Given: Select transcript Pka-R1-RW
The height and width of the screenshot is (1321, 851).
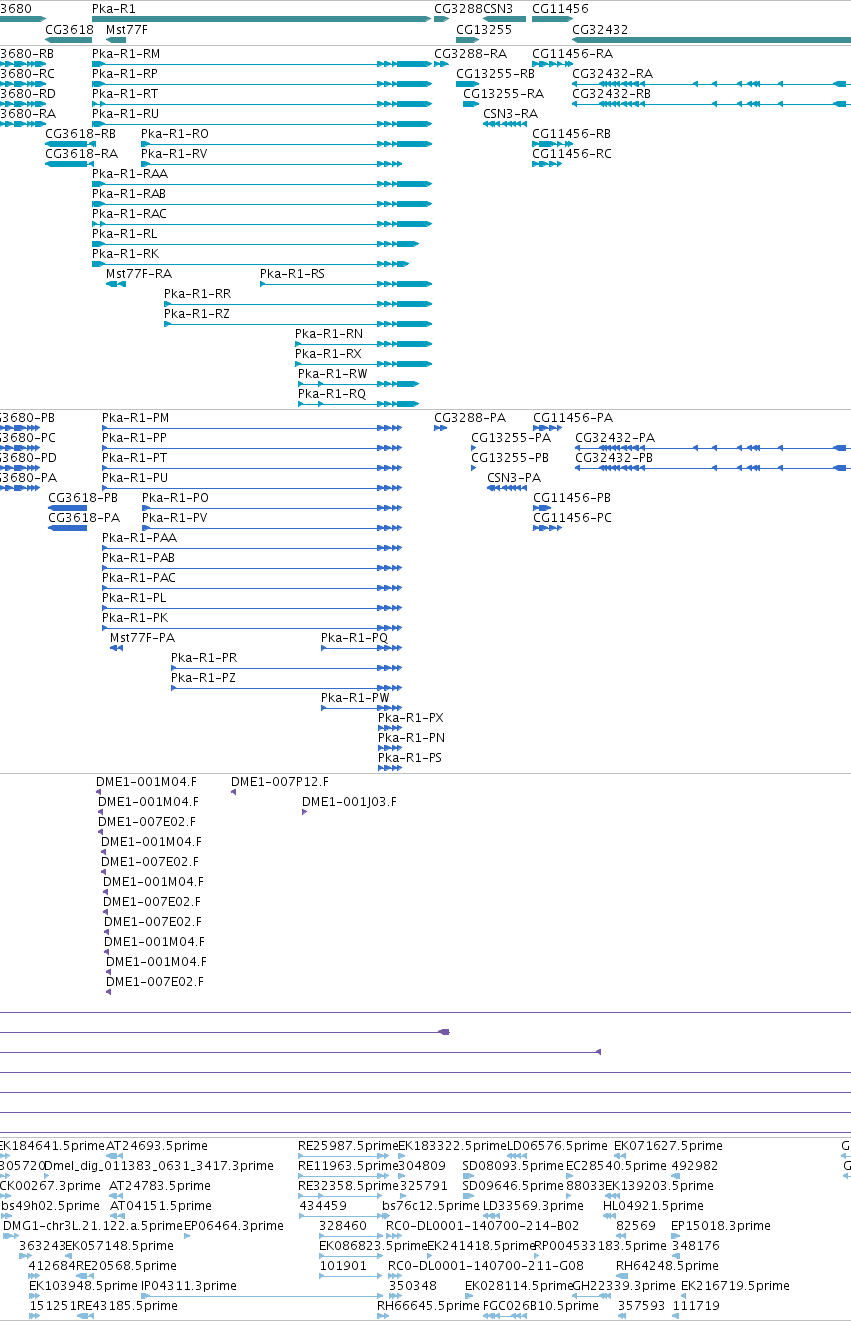Looking at the screenshot, I should [x=333, y=374].
